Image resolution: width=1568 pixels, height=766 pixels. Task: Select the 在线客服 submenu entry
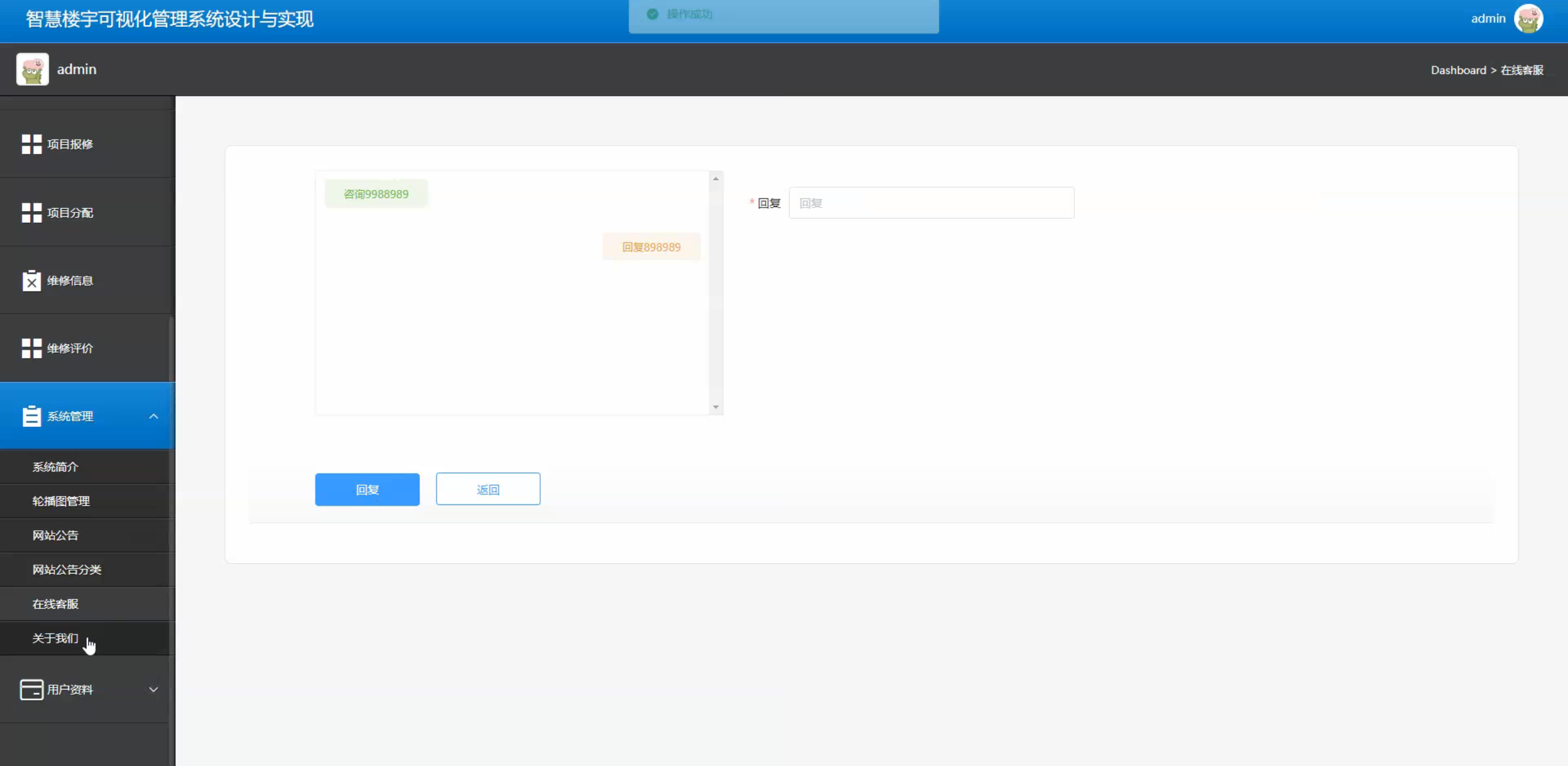pos(55,604)
